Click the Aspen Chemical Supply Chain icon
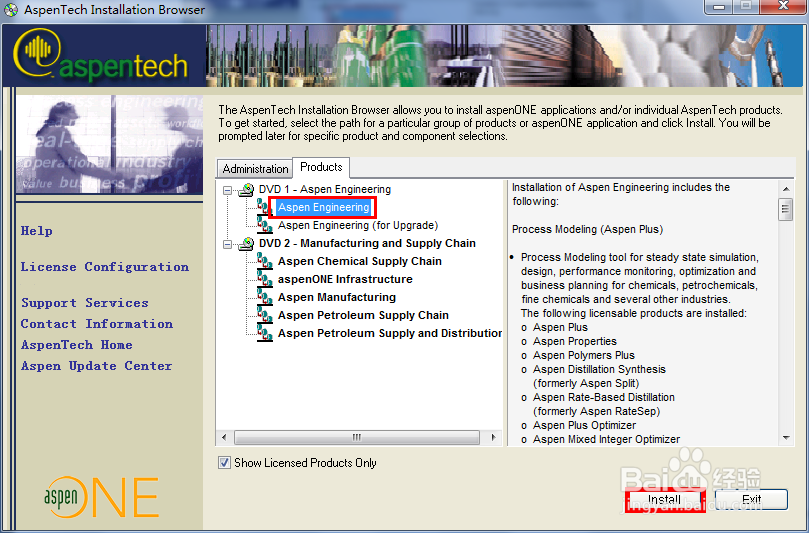 point(265,262)
